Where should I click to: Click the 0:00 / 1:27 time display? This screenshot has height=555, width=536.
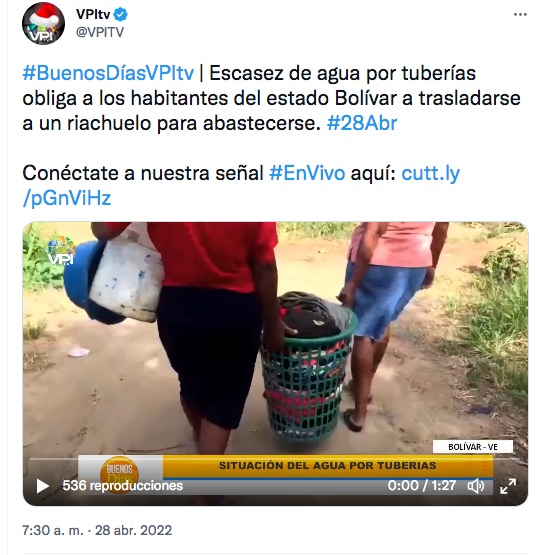pyautogui.click(x=421, y=486)
